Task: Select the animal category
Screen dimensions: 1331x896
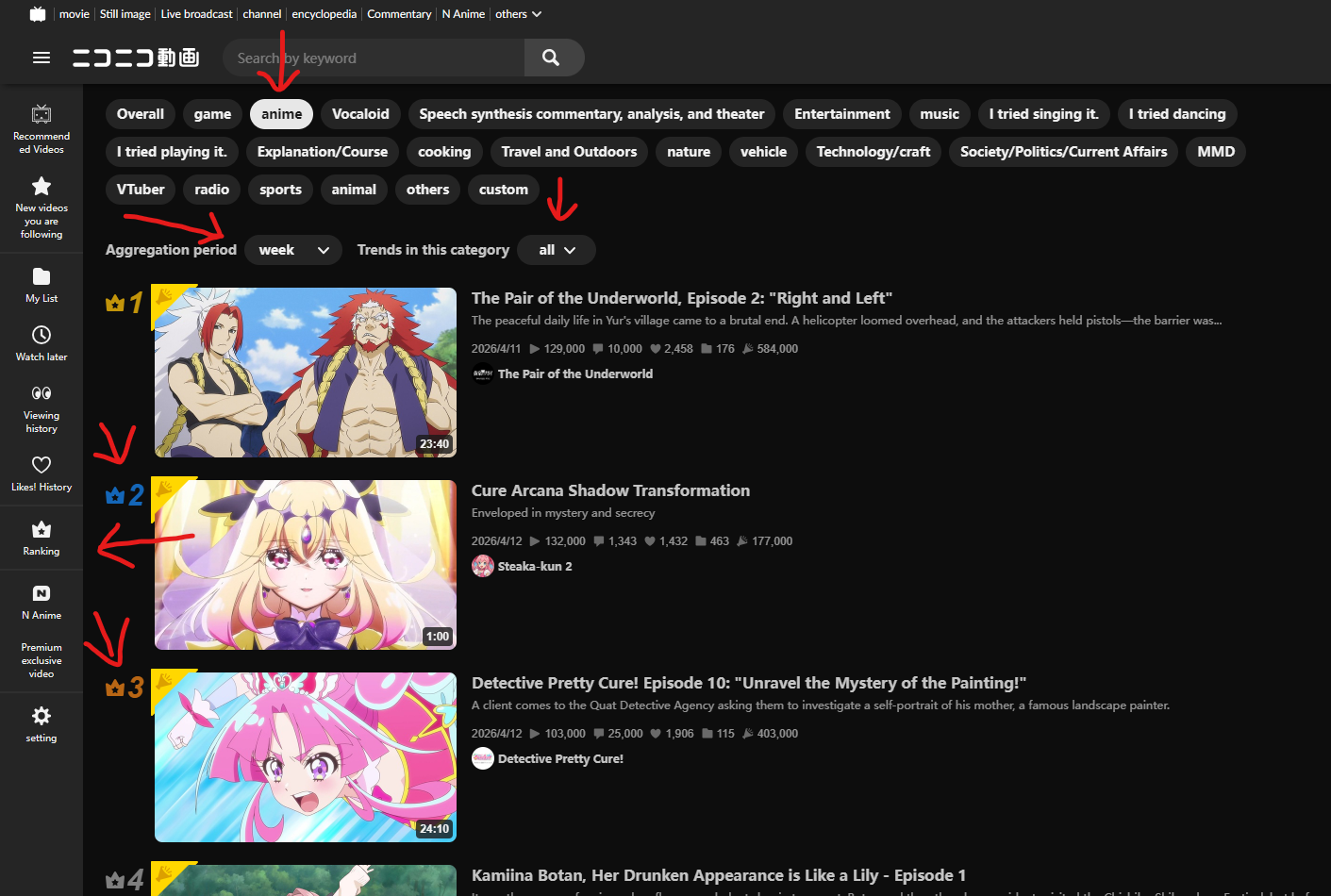Action: (x=354, y=190)
